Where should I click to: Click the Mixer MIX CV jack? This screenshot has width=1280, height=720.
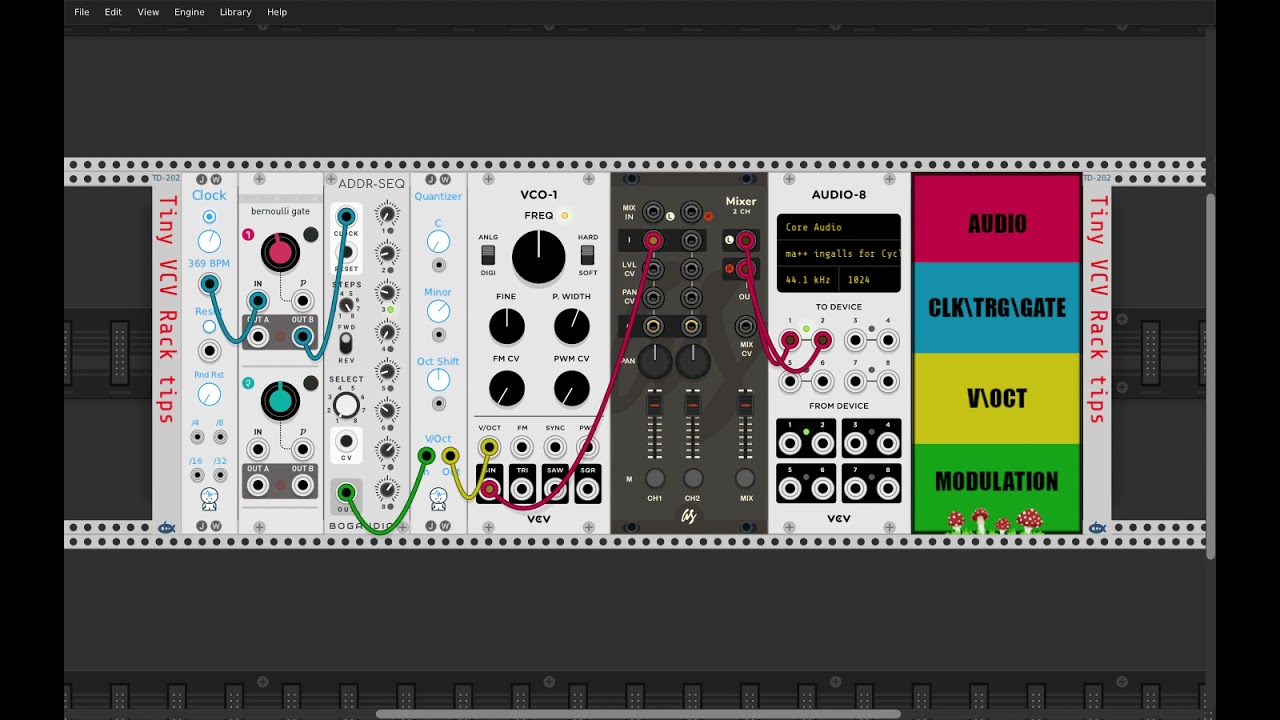745,326
